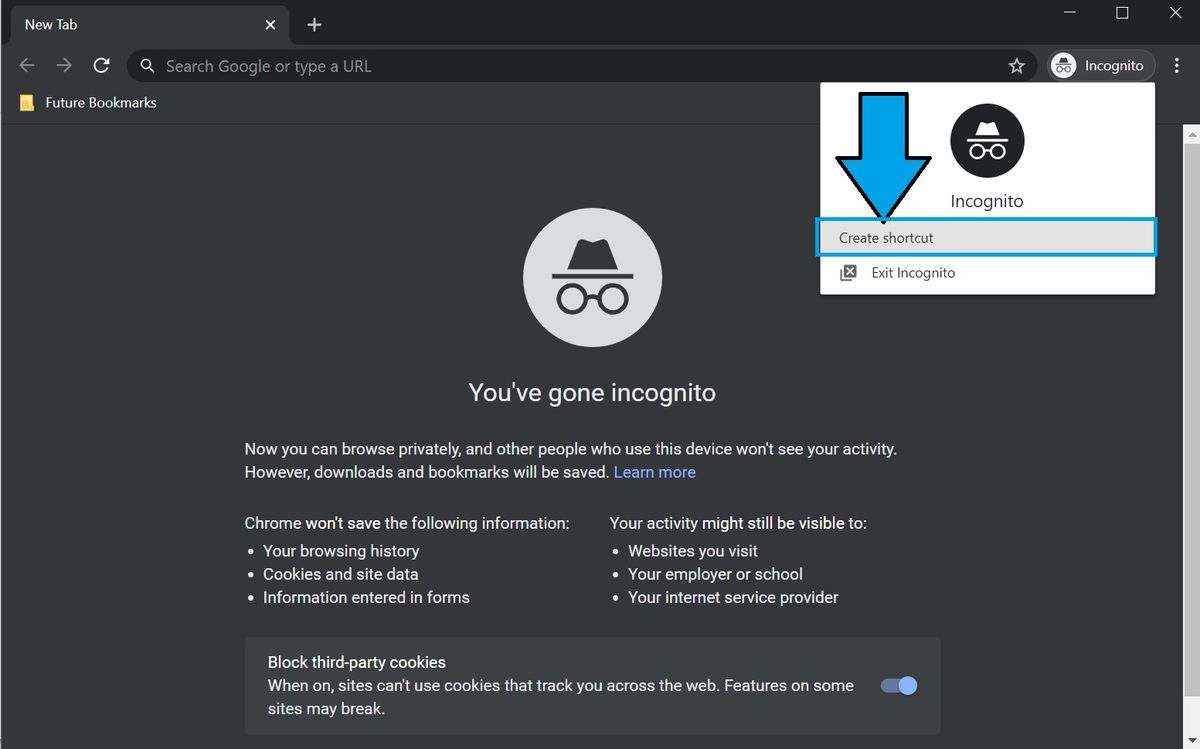Click the Future Bookmarks yellow folder icon
The image size is (1200, 749).
click(x=26, y=102)
